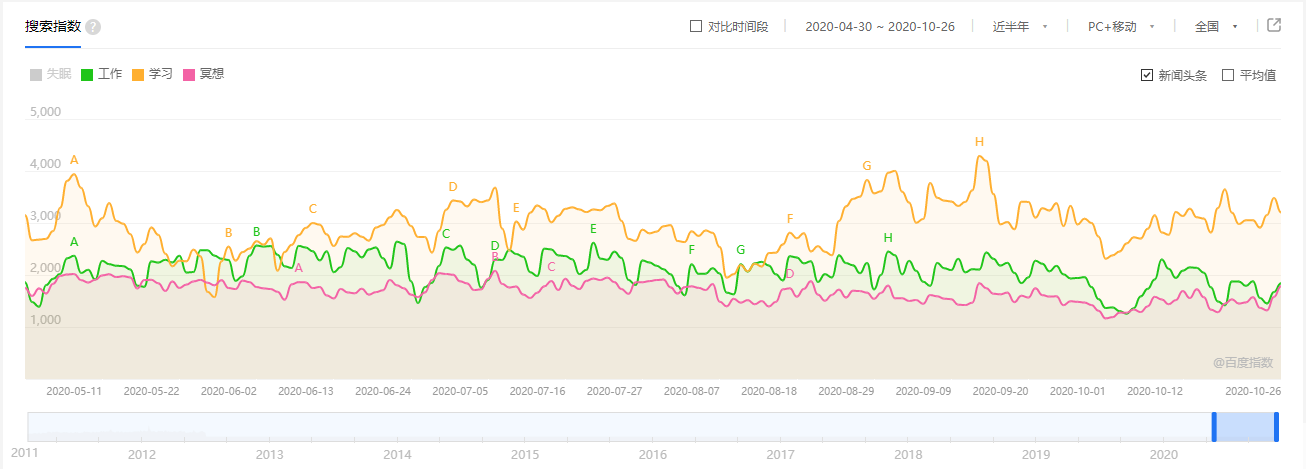Enable the 对比时间段 checkbox
This screenshot has width=1306, height=469.
pyautogui.click(x=696, y=27)
